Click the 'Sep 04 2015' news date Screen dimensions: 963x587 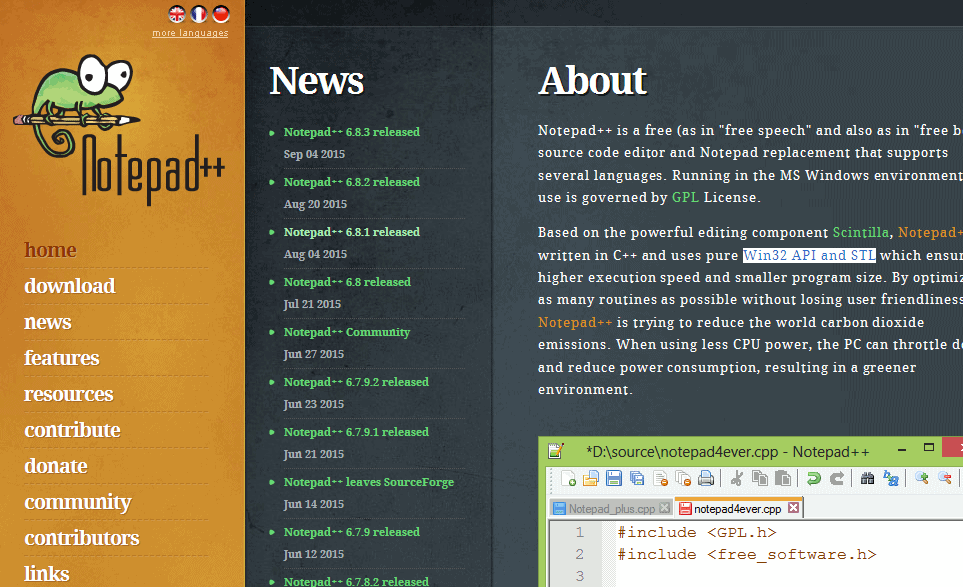tap(314, 154)
